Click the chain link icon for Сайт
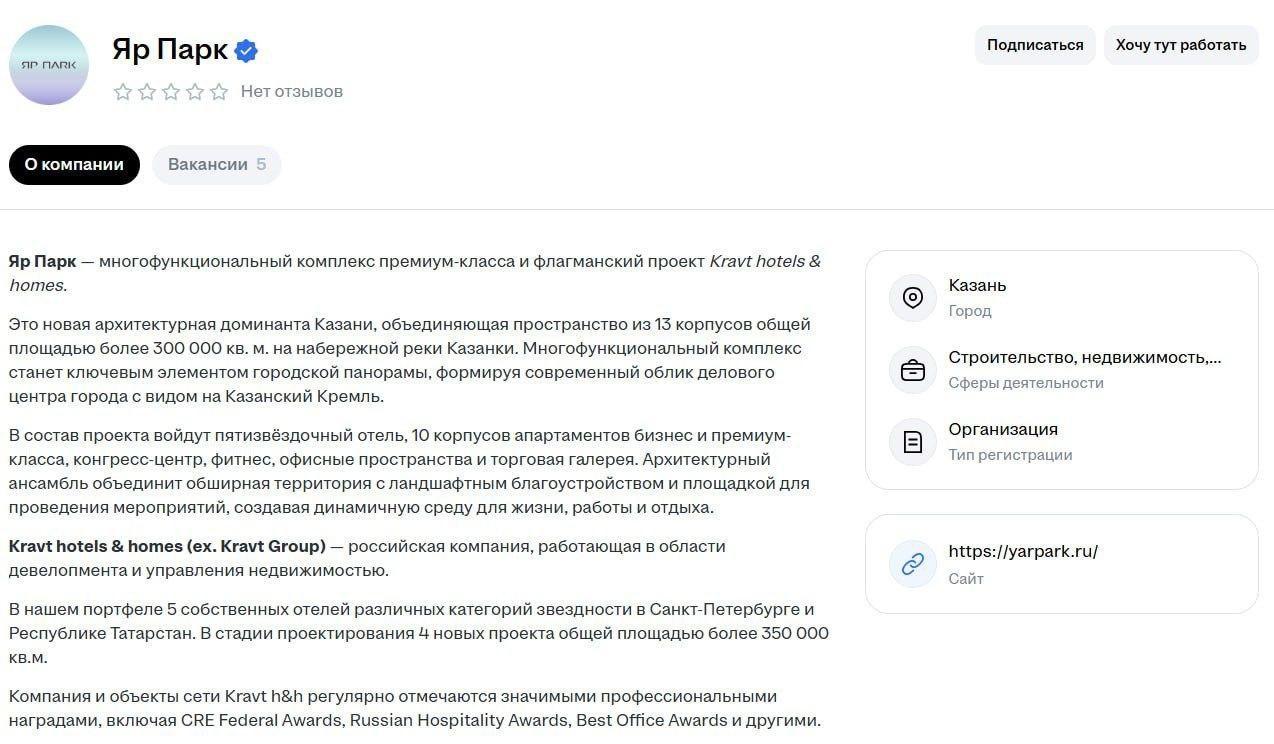 coord(912,564)
